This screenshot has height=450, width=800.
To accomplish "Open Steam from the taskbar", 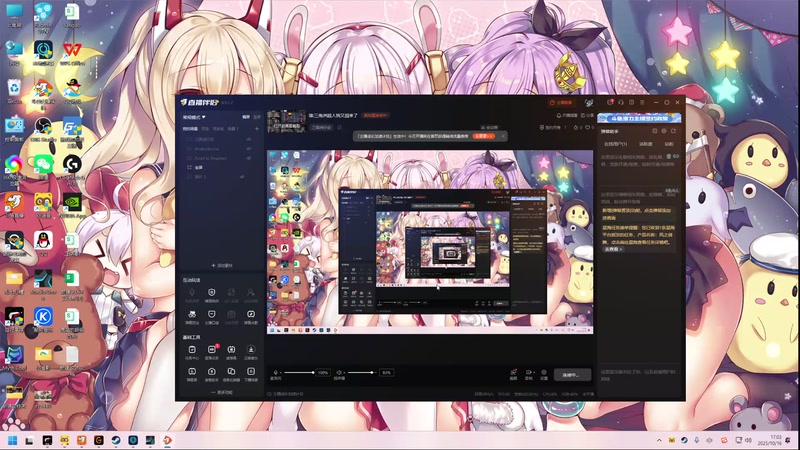I will point(116,440).
